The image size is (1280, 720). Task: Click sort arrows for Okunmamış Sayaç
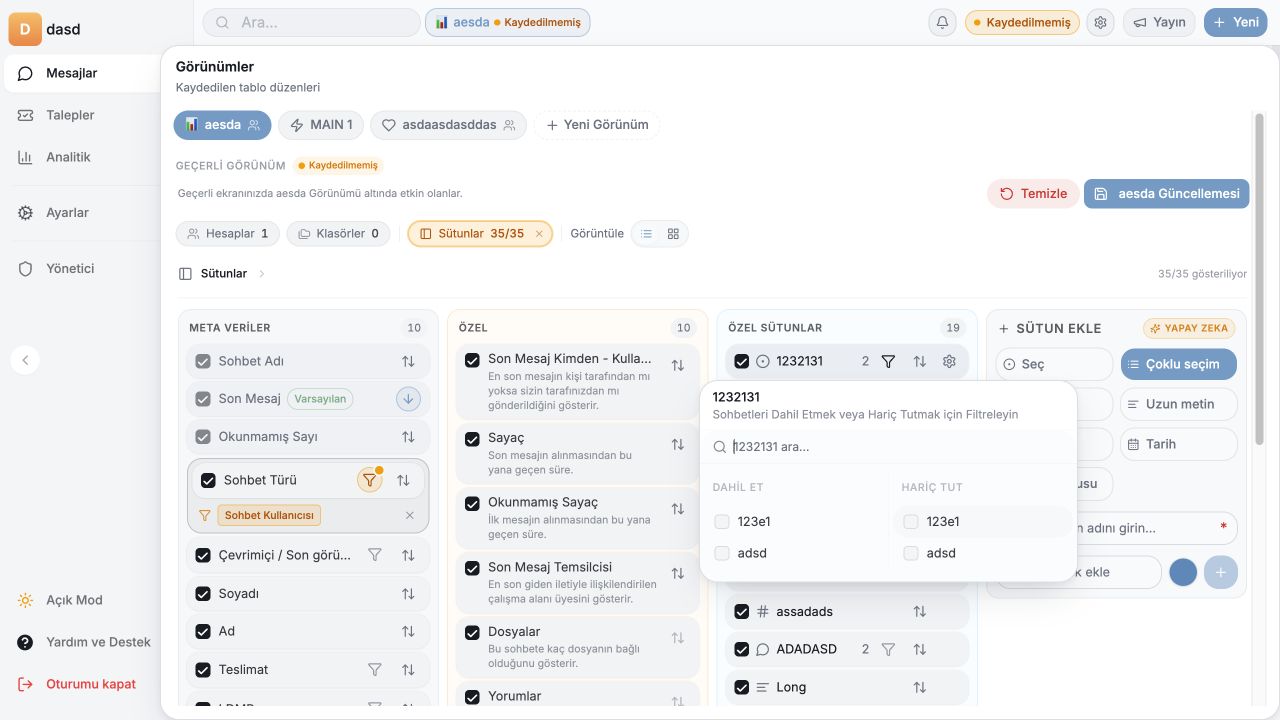click(x=678, y=509)
